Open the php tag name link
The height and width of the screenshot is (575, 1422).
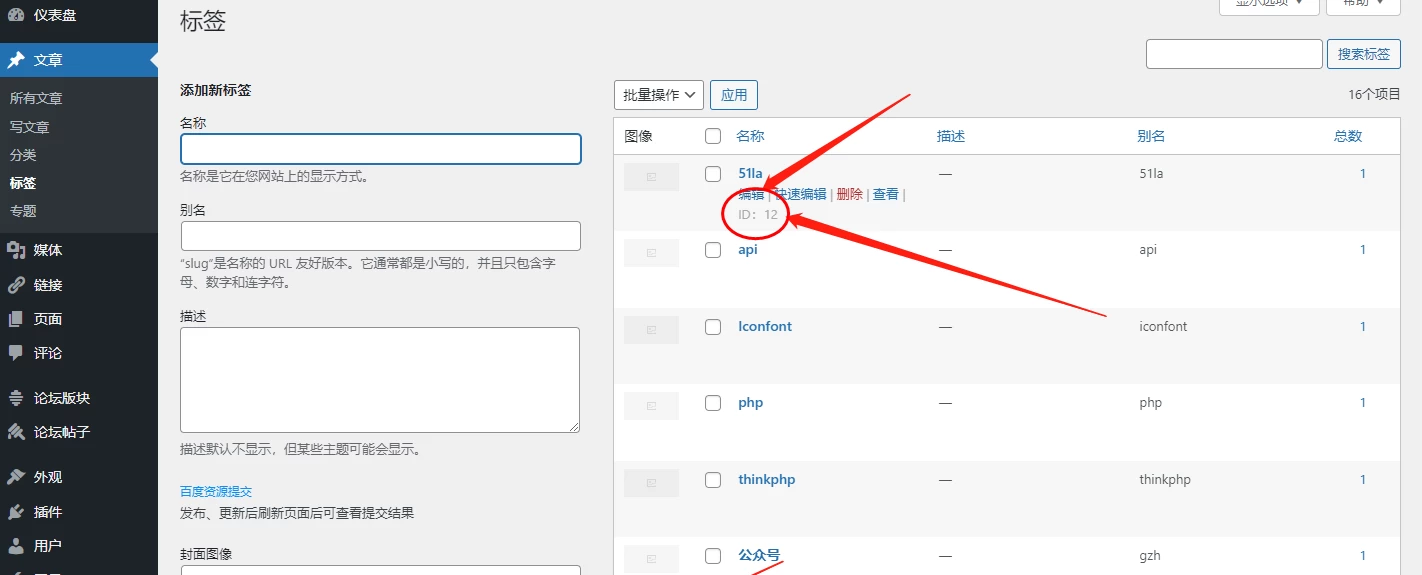(x=751, y=403)
